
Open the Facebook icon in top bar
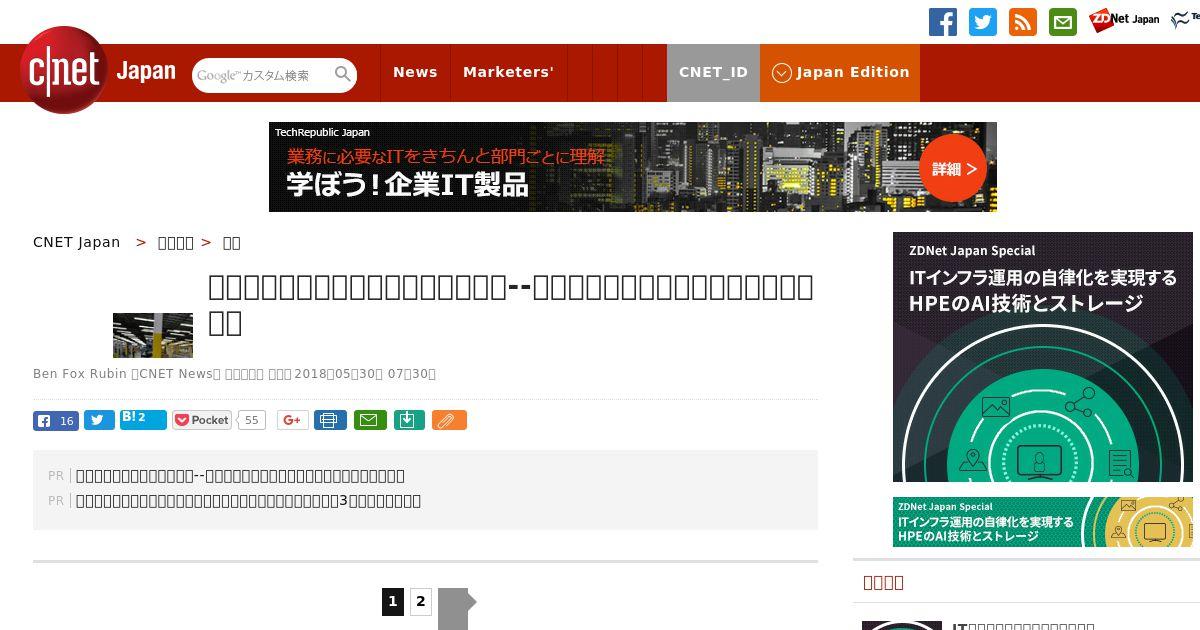pyautogui.click(x=943, y=22)
